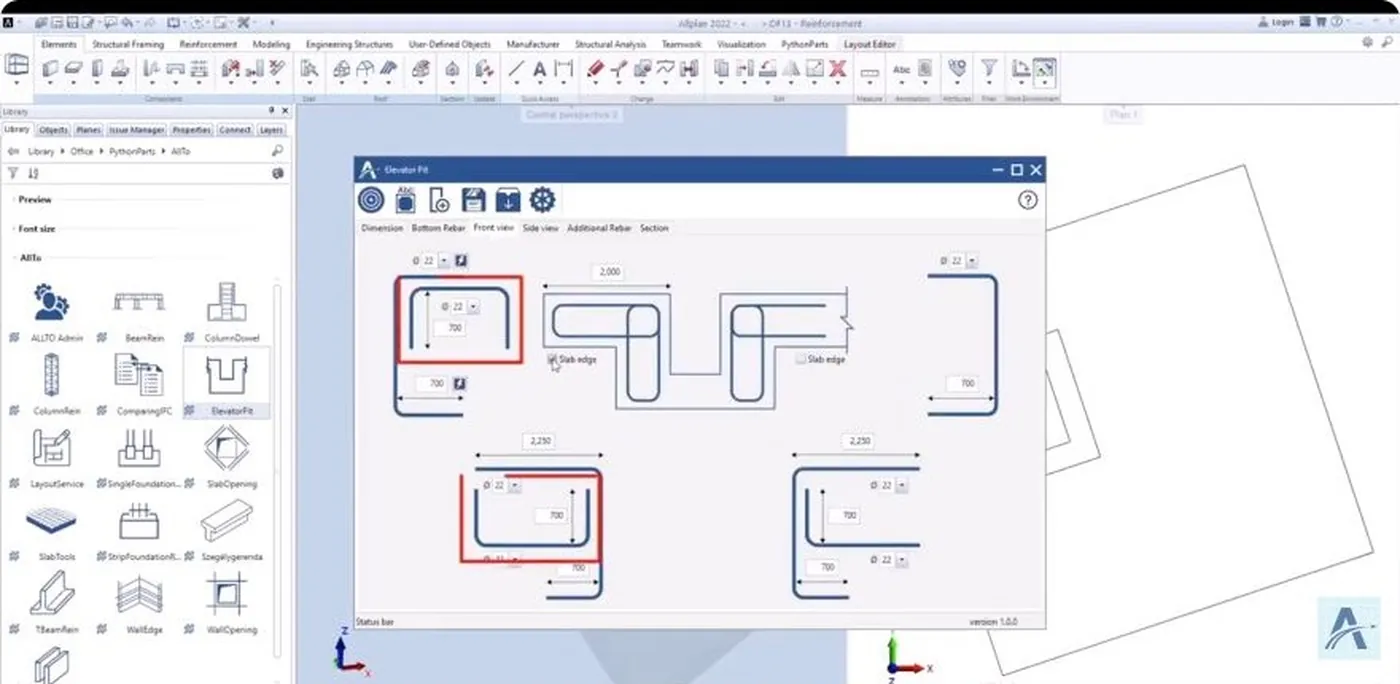The width and height of the screenshot is (1400, 684).
Task: Click the red X delete tool in ribbon
Action: [838, 69]
